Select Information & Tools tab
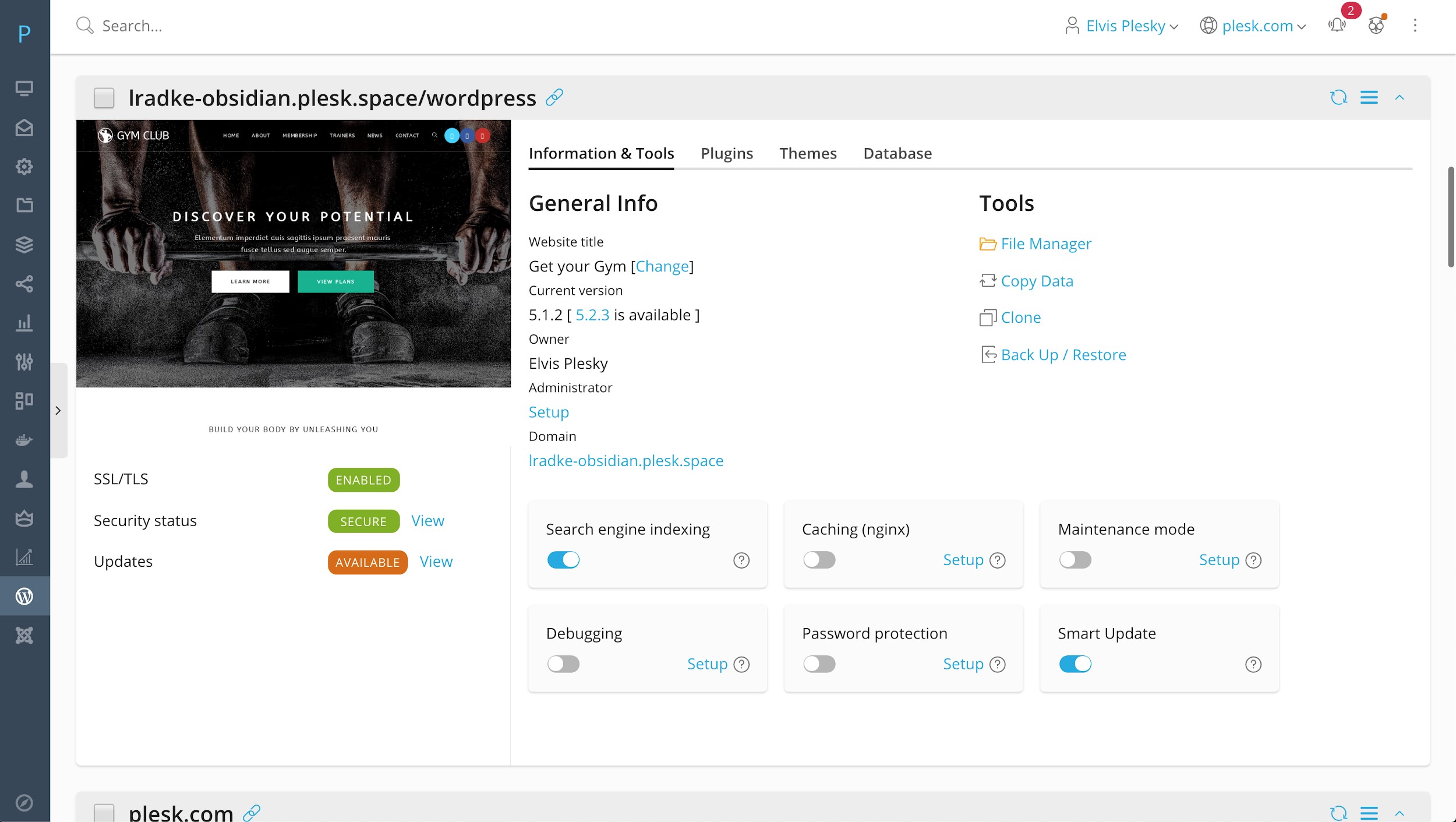The height and width of the screenshot is (822, 1456). click(x=601, y=153)
